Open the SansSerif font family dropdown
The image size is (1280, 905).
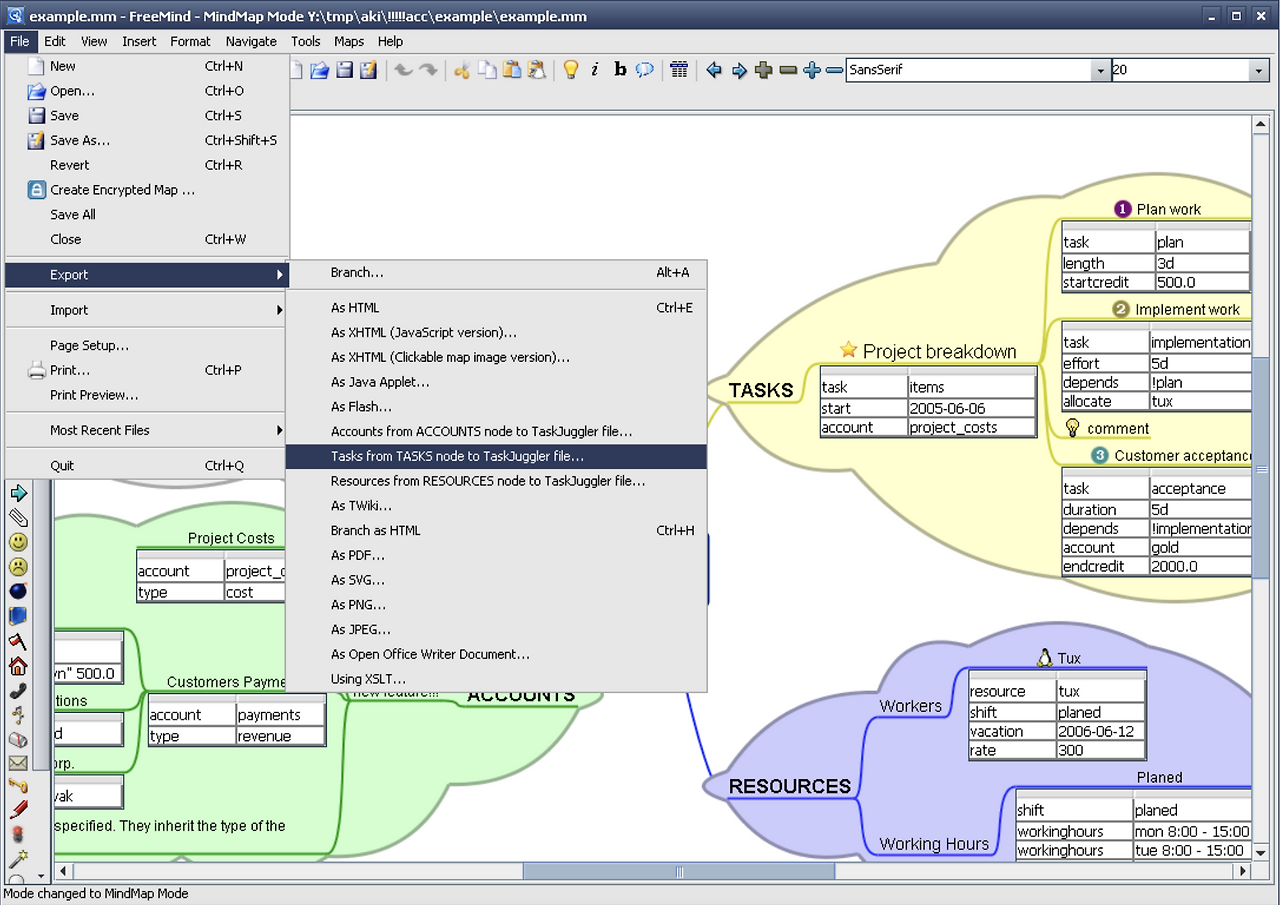(x=1100, y=70)
